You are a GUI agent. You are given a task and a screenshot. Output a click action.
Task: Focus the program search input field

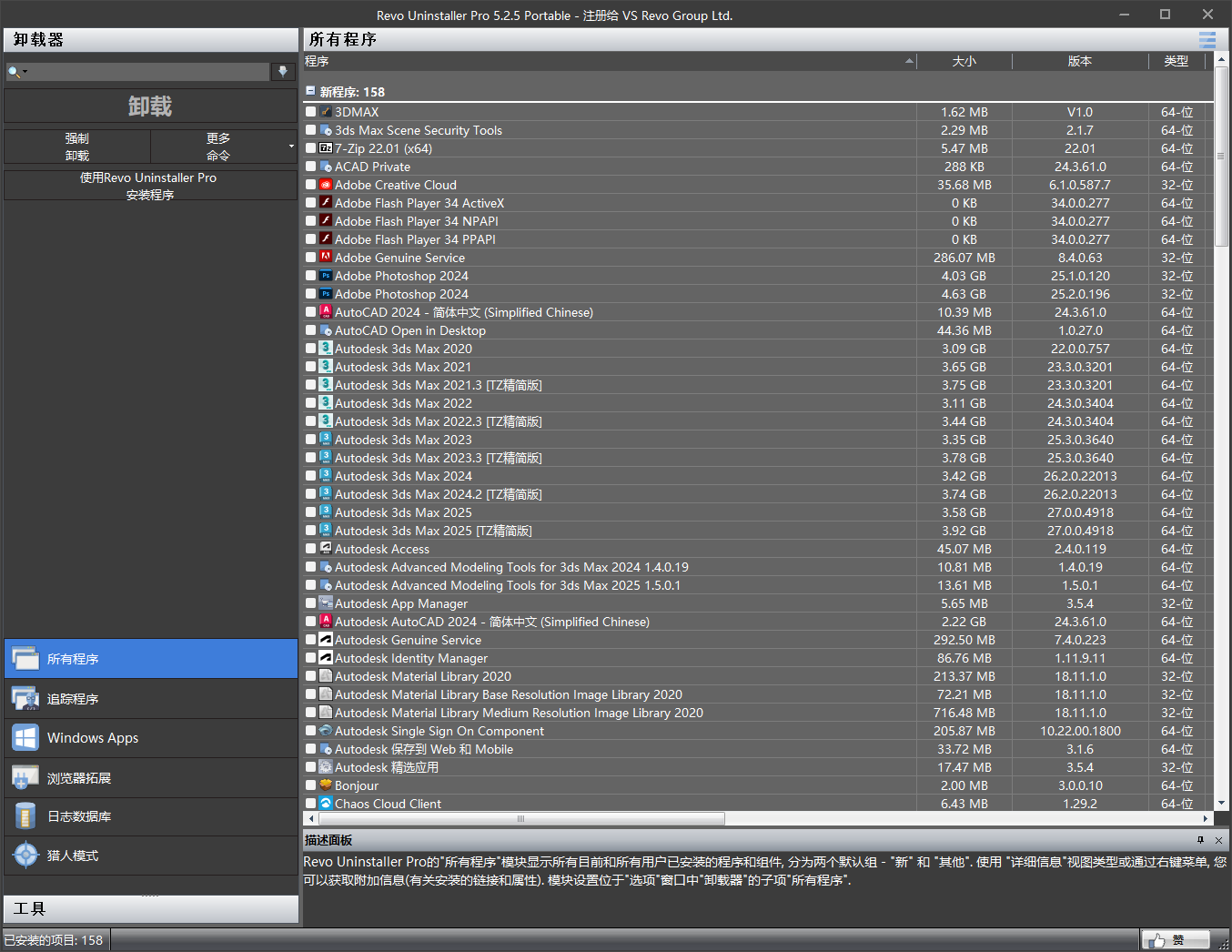(150, 72)
